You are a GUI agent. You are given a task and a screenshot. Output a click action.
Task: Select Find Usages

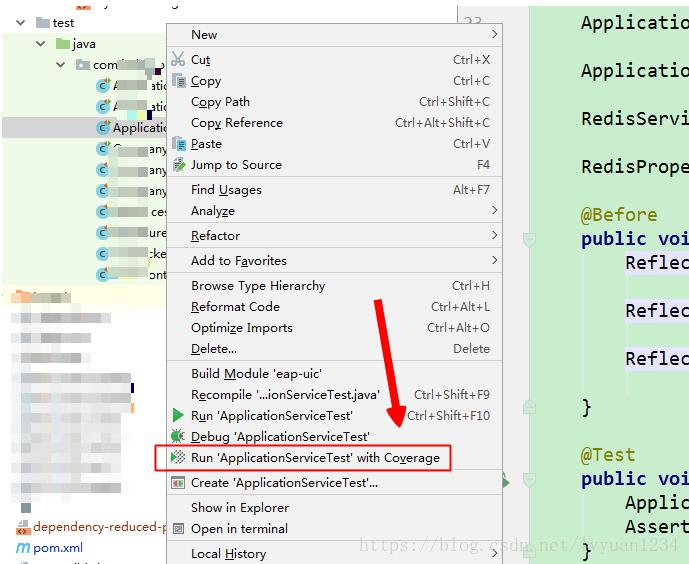click(334, 189)
